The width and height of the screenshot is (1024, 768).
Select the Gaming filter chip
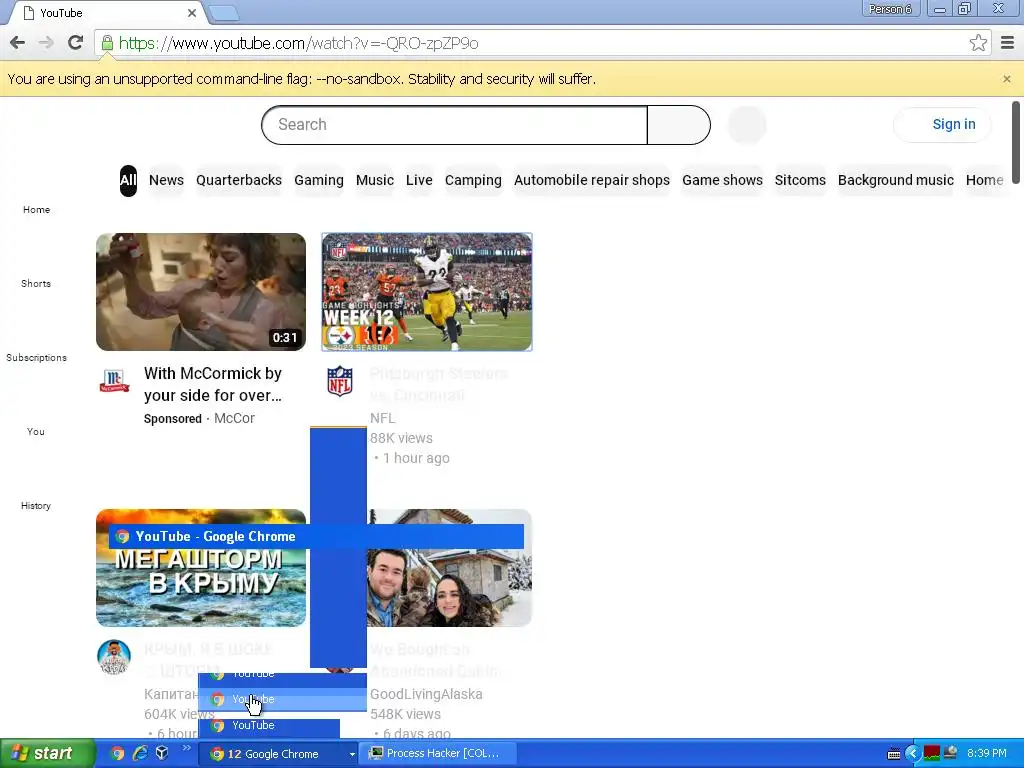319,180
